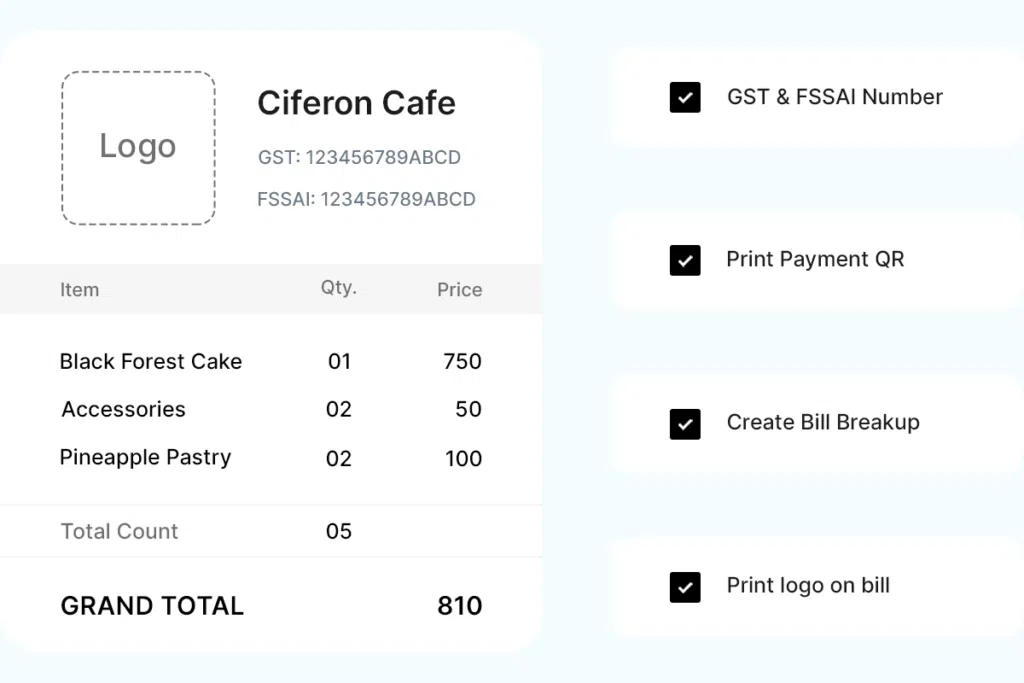This screenshot has height=683, width=1024.
Task: Click the Create Bill Breakup label
Action: point(823,423)
